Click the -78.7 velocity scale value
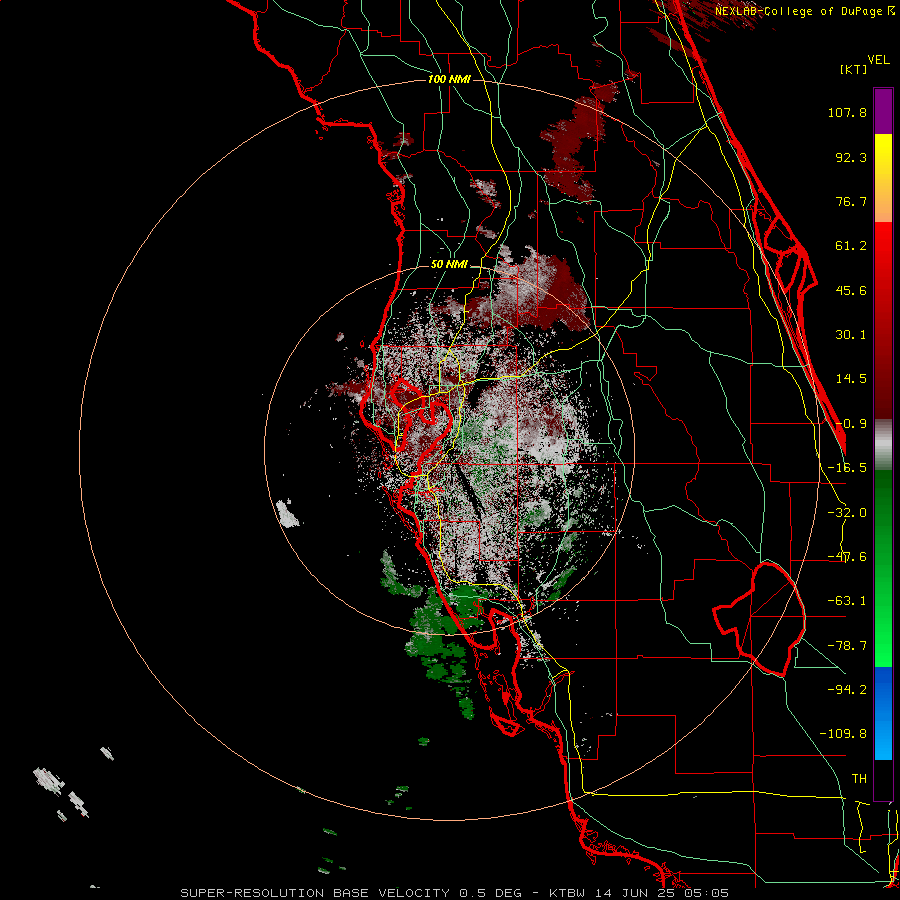The width and height of the screenshot is (900, 900). tap(847, 646)
